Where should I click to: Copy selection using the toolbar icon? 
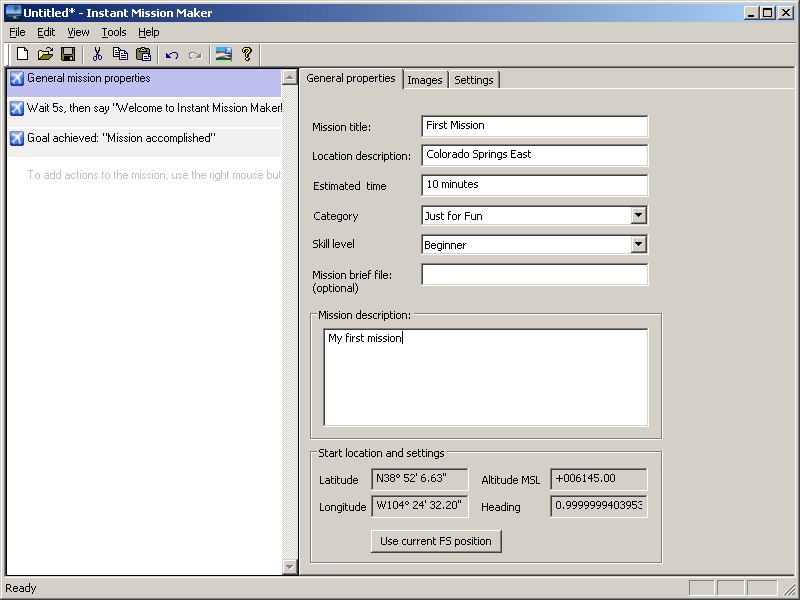120,54
